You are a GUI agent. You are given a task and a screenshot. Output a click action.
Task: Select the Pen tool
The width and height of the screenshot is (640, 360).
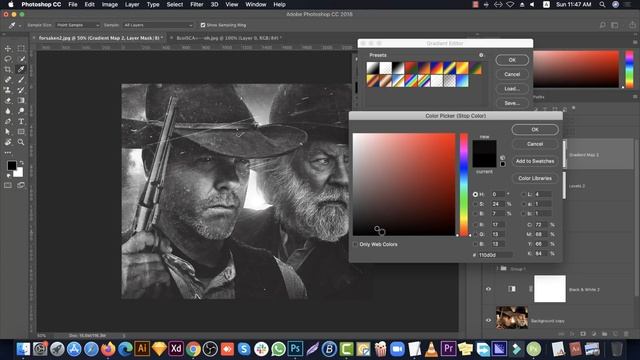[8, 121]
